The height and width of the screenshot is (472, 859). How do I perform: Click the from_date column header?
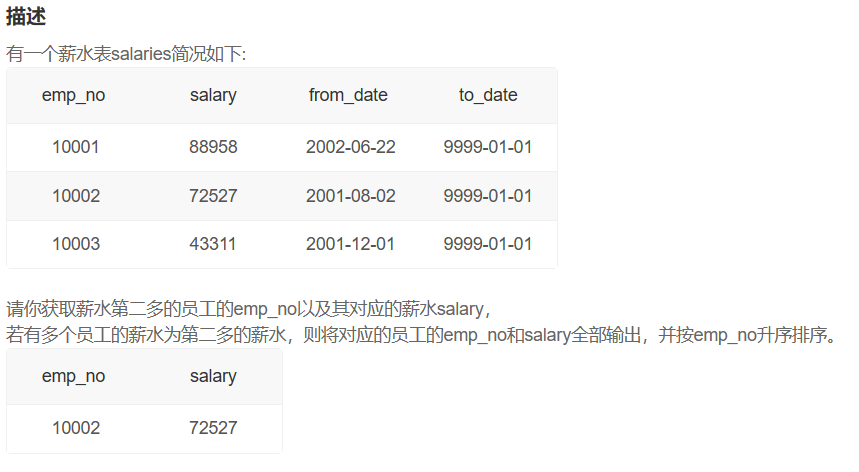coord(348,96)
